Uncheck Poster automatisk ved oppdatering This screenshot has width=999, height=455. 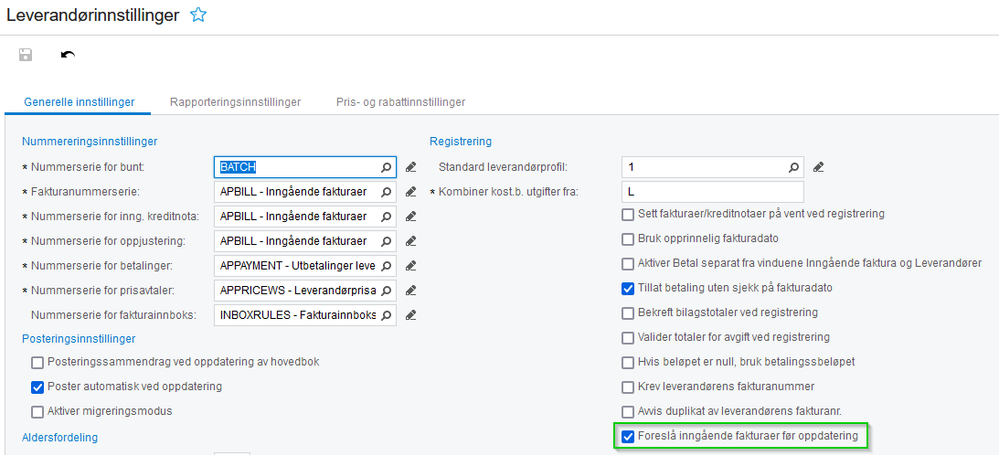pos(38,387)
